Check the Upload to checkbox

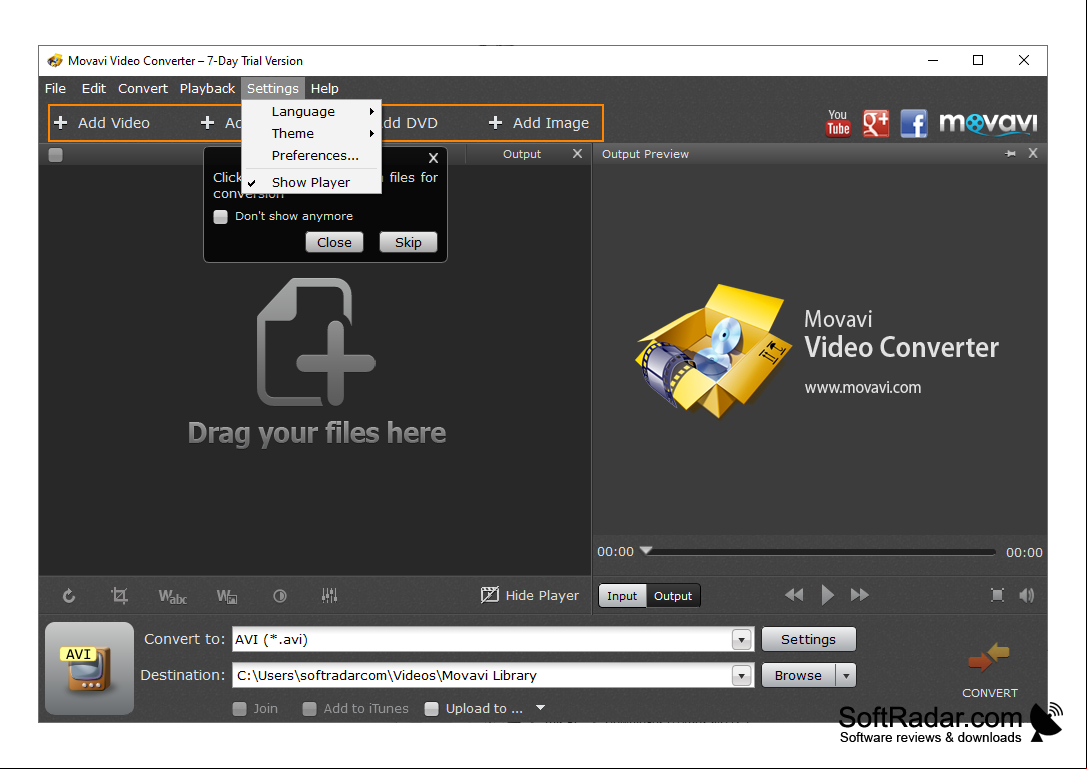click(431, 709)
